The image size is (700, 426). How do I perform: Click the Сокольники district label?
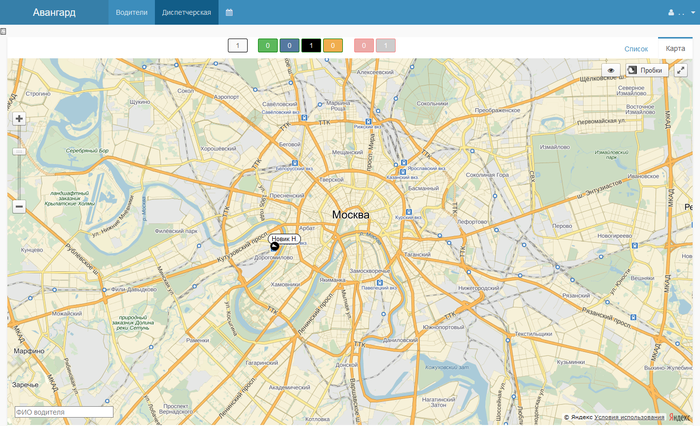[x=432, y=103]
